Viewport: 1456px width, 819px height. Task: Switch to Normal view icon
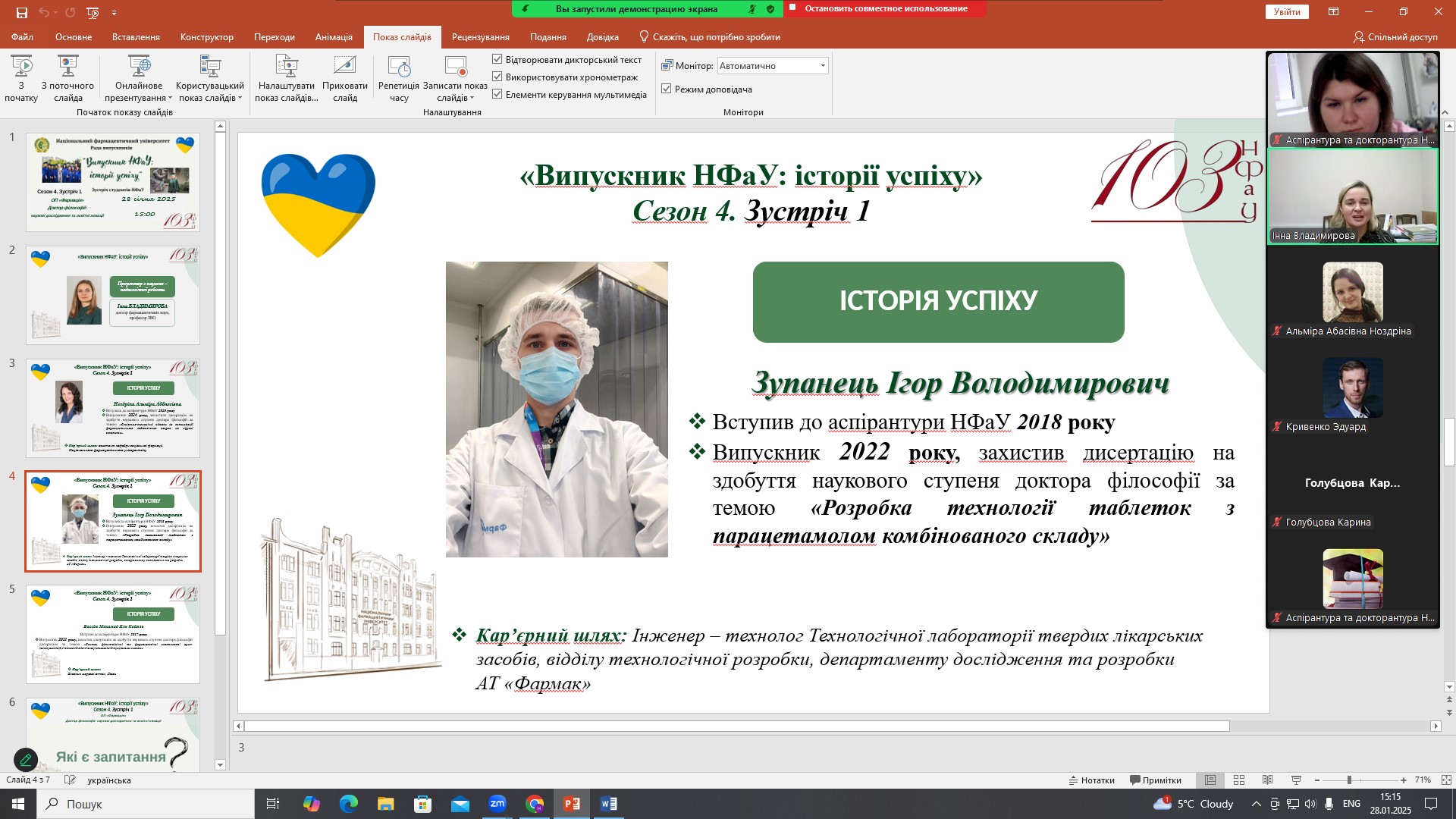click(1210, 780)
